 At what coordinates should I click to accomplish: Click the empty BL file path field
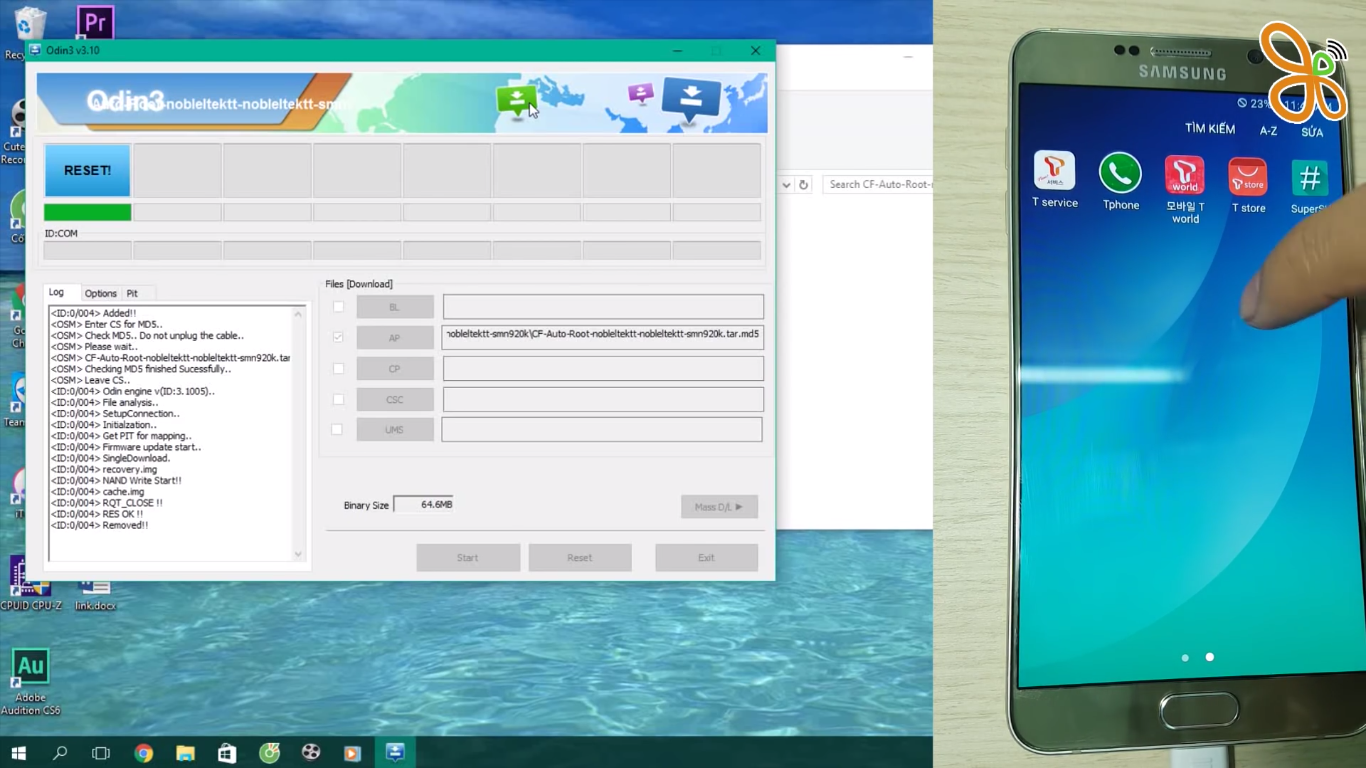(603, 307)
